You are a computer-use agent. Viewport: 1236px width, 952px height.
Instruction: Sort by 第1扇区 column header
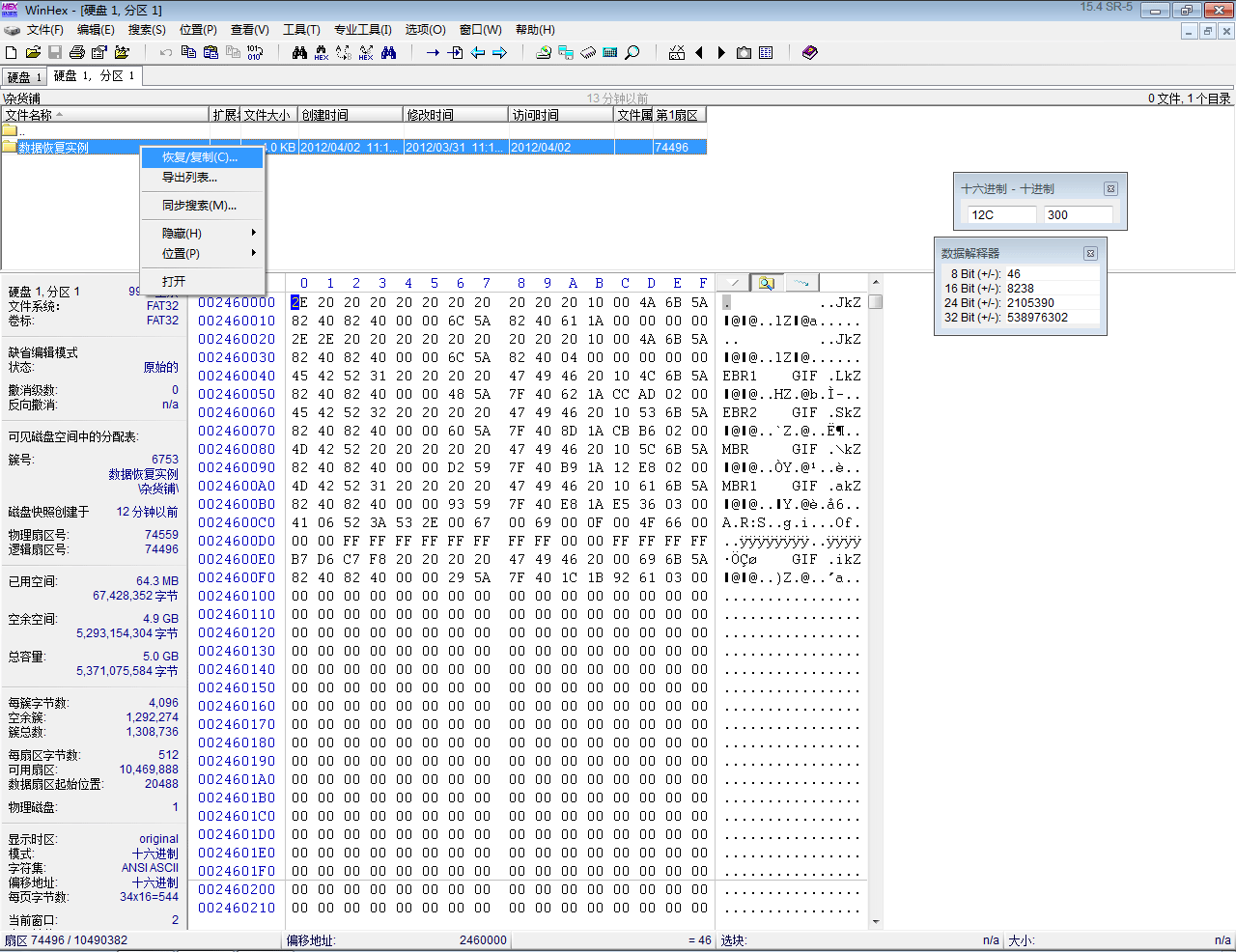pos(680,115)
